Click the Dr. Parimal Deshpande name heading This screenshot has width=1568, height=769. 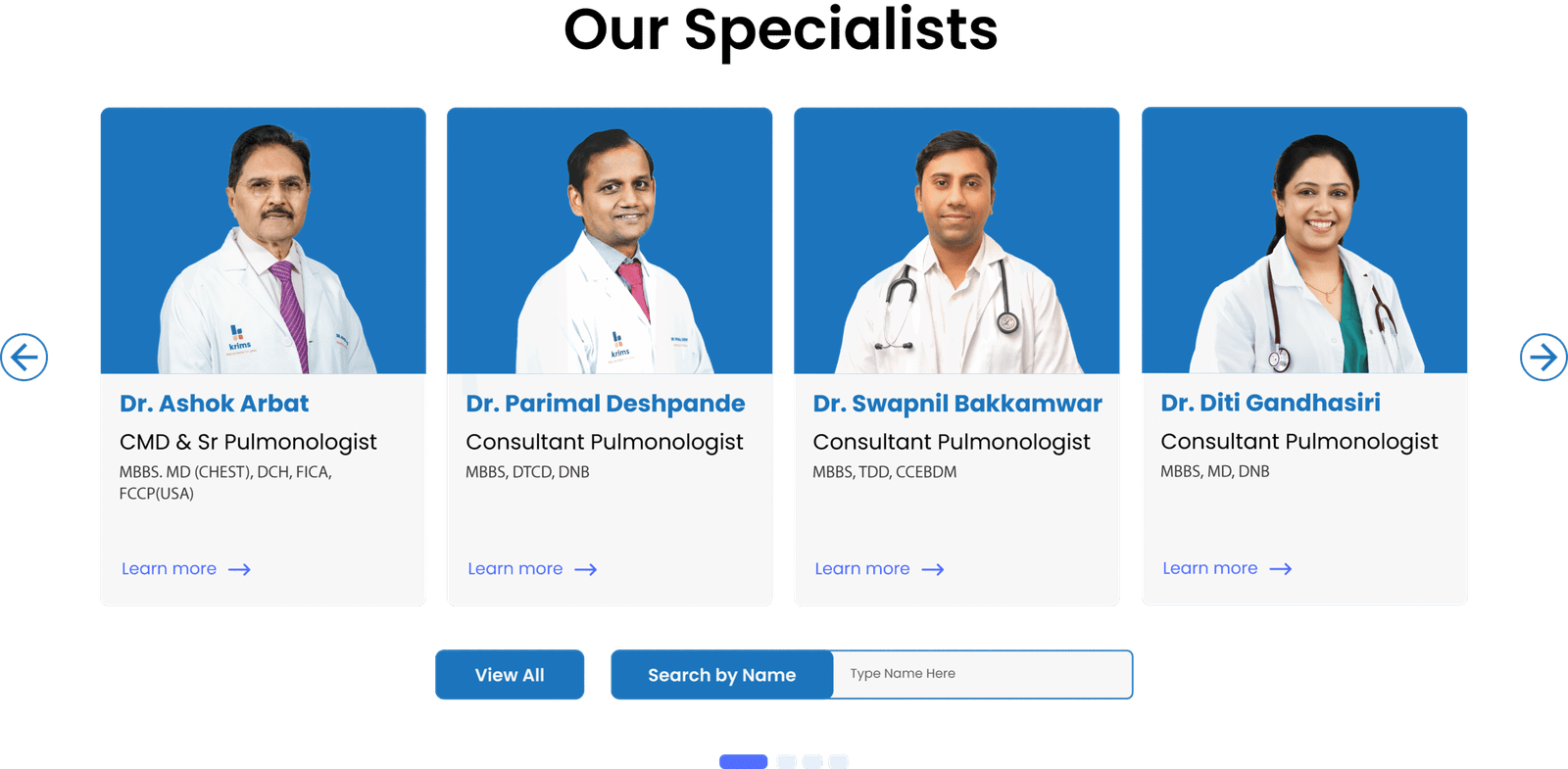606,404
